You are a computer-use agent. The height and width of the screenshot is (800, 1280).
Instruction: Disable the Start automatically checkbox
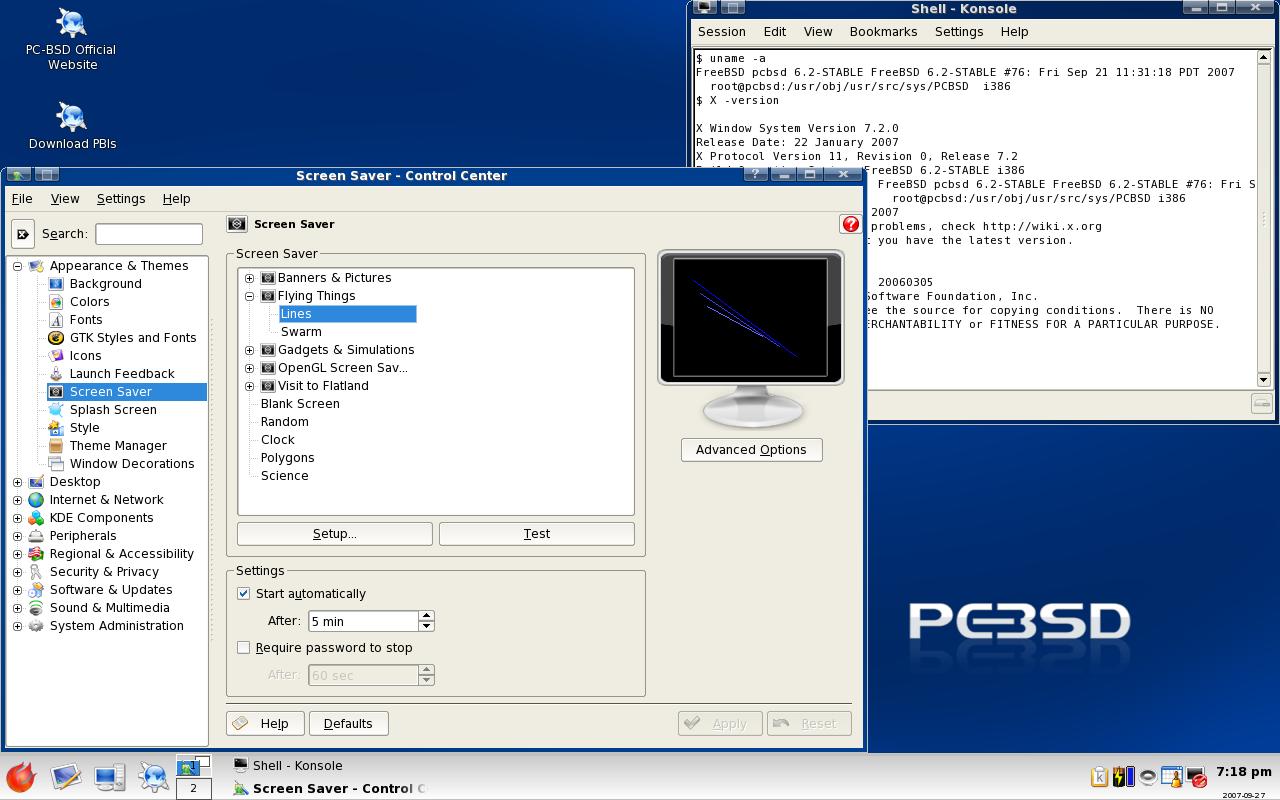pyautogui.click(x=243, y=594)
